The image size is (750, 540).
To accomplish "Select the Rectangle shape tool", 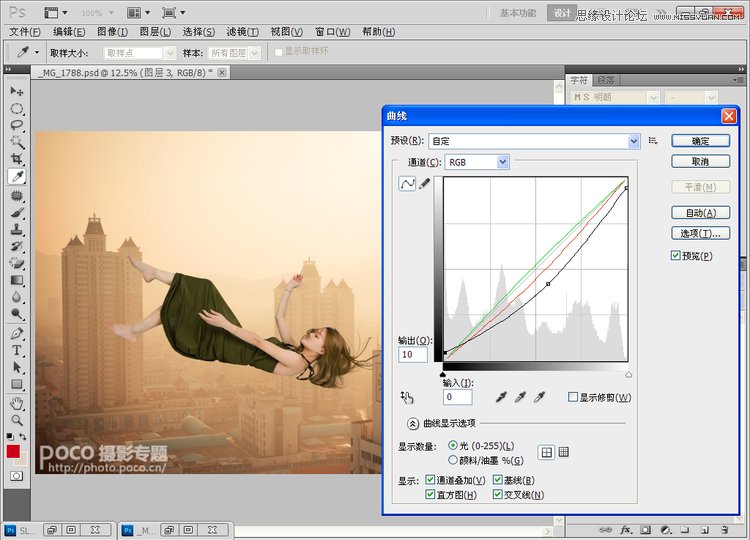I will click(17, 384).
